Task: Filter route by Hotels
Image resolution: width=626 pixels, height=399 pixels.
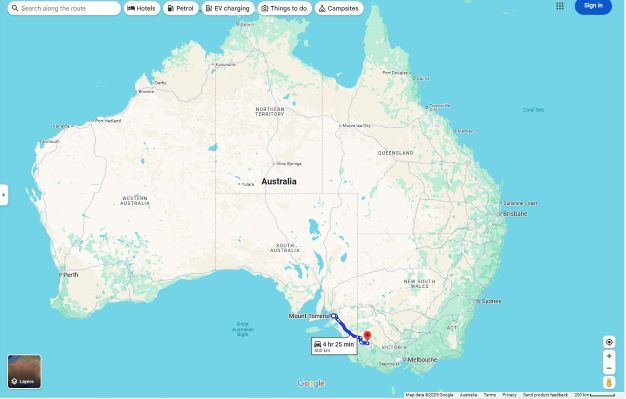Action: 141,8
